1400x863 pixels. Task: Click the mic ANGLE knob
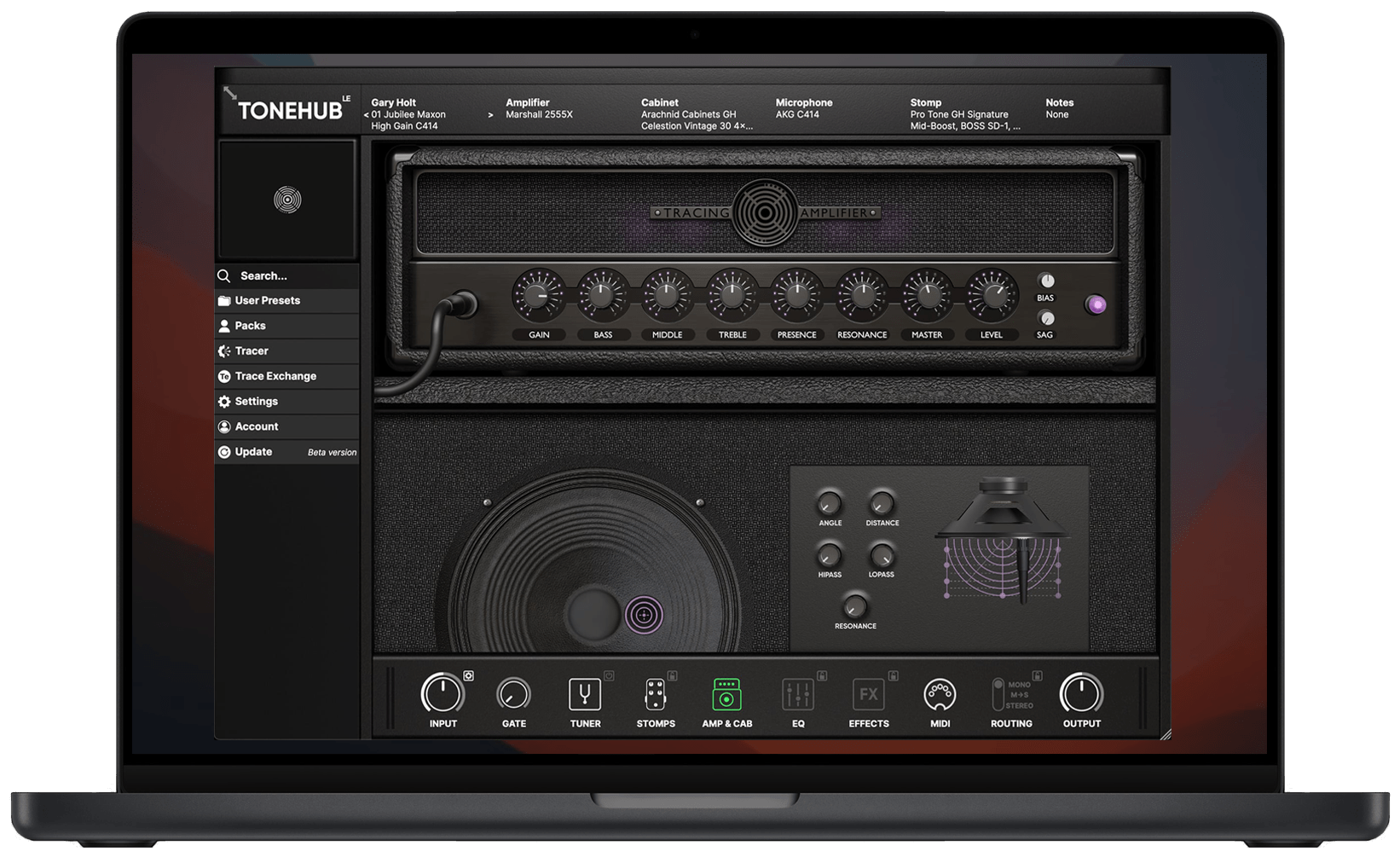[x=830, y=503]
